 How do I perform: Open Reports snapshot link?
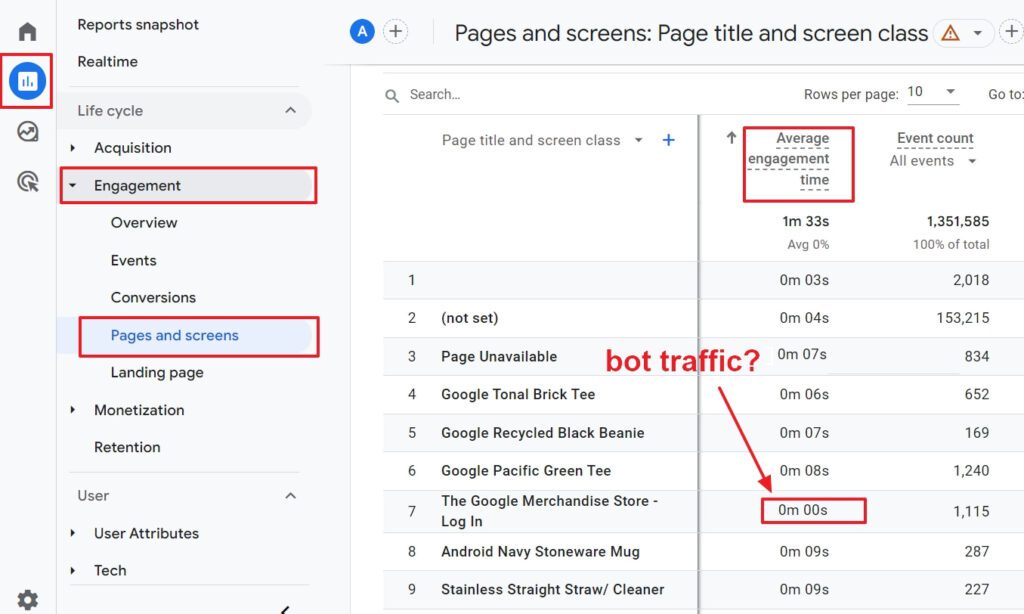pyautogui.click(x=138, y=24)
